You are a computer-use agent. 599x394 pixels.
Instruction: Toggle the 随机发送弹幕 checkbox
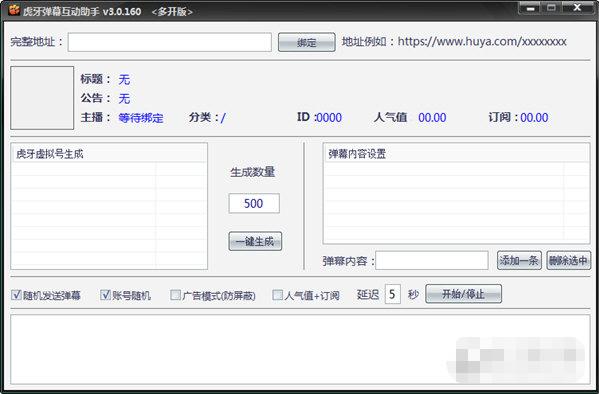click(16, 295)
